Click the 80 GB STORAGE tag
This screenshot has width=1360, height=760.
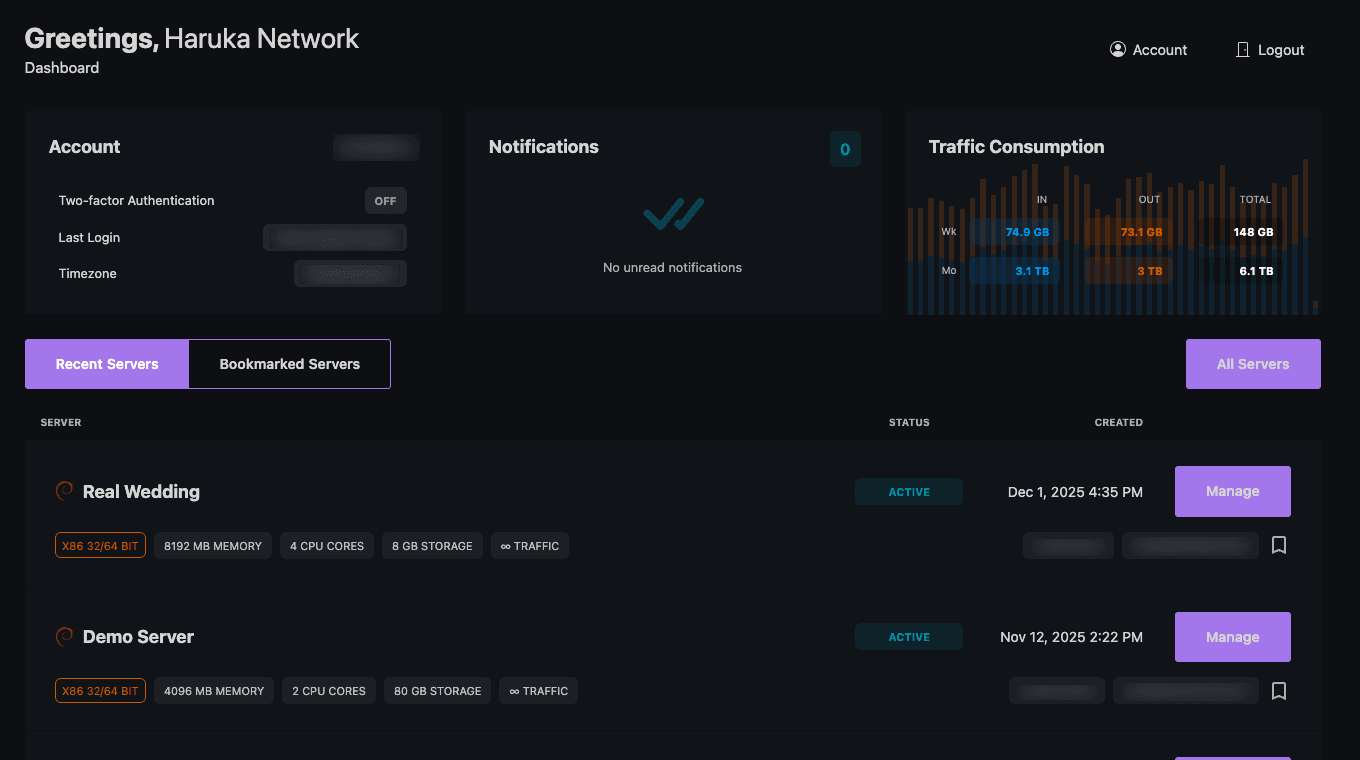(x=437, y=691)
